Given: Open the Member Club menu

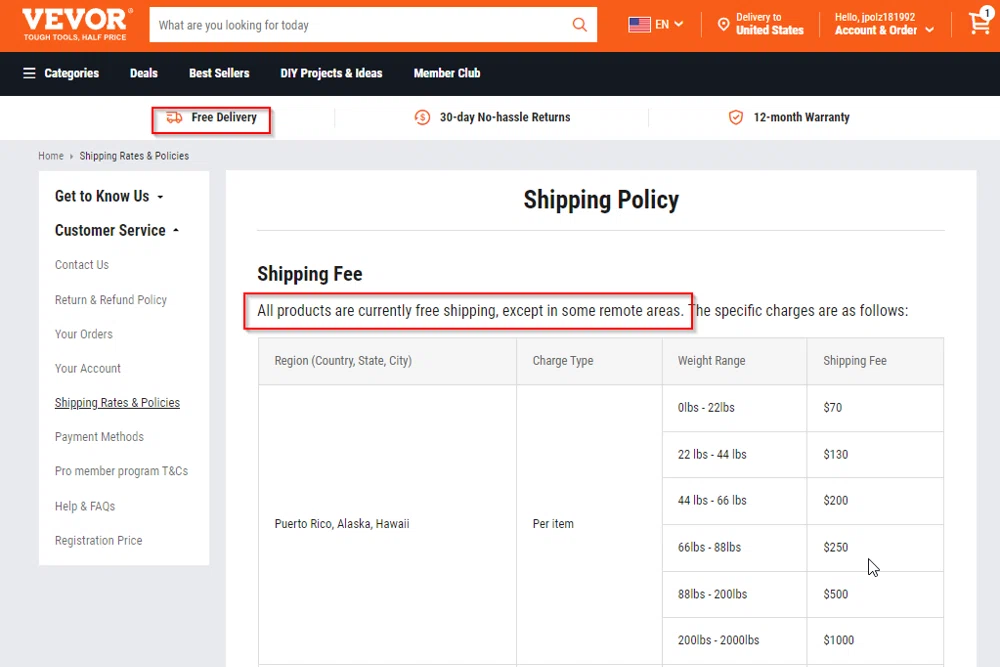Looking at the screenshot, I should coord(446,73).
